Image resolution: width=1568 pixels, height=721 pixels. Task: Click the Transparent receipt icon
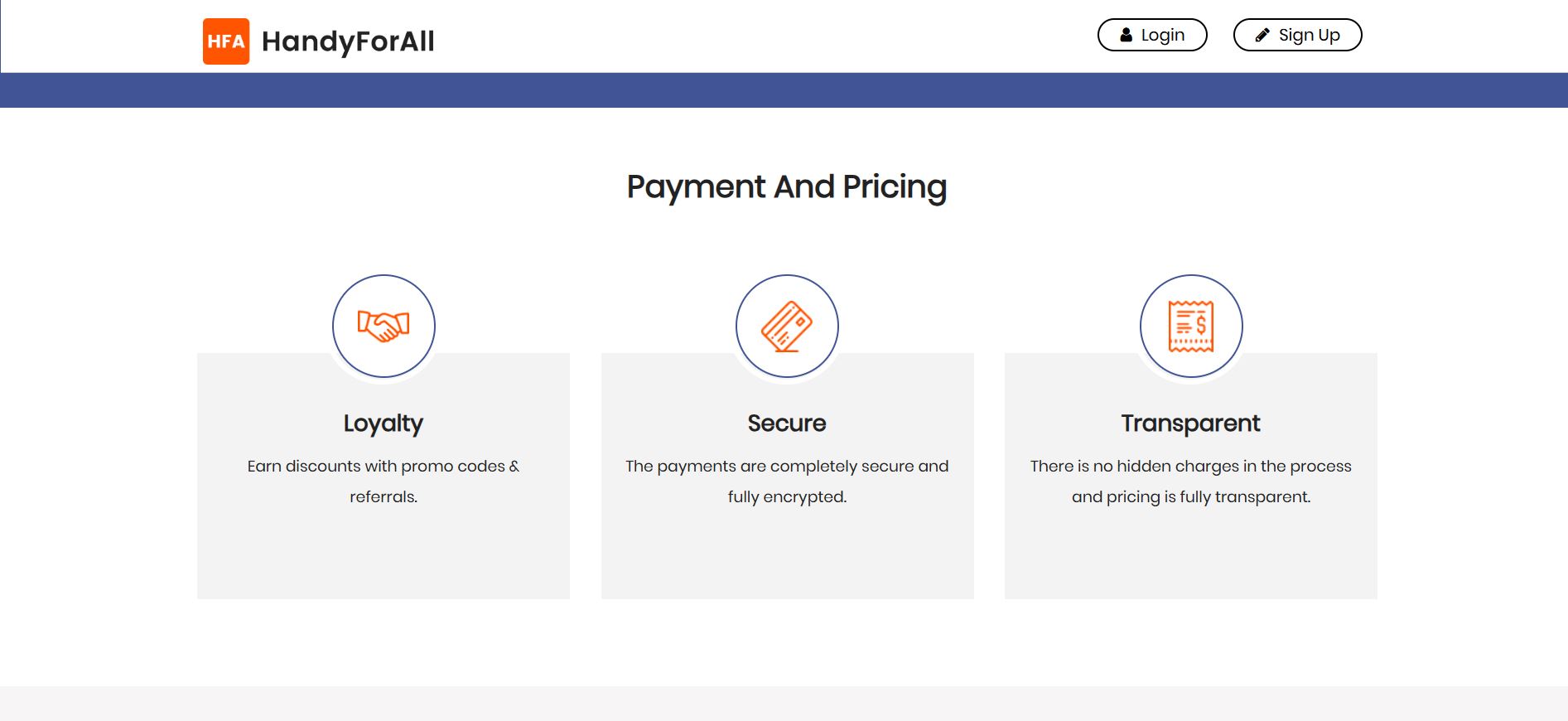(x=1191, y=326)
